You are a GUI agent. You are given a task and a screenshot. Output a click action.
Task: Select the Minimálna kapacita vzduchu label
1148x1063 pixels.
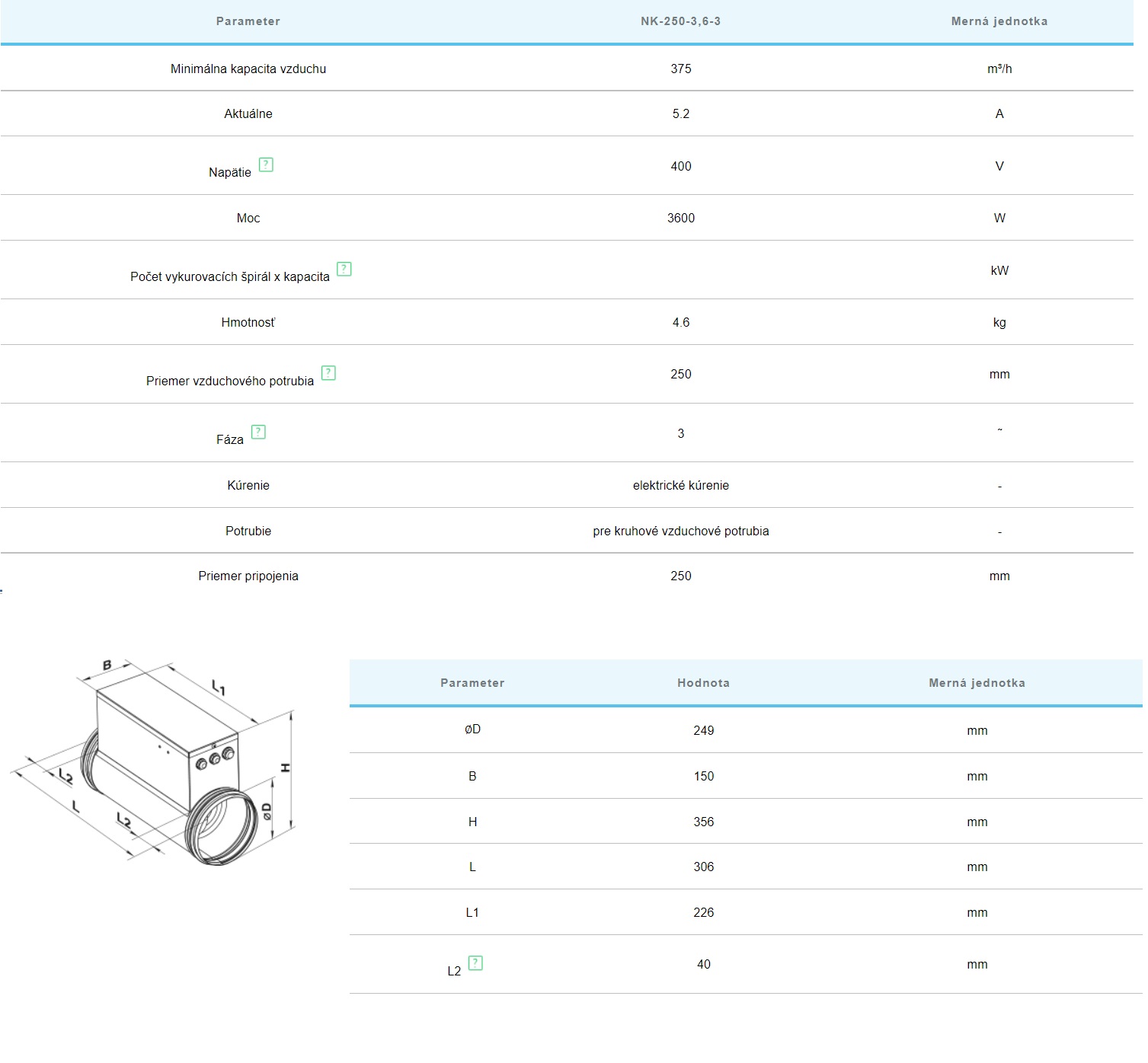[248, 69]
